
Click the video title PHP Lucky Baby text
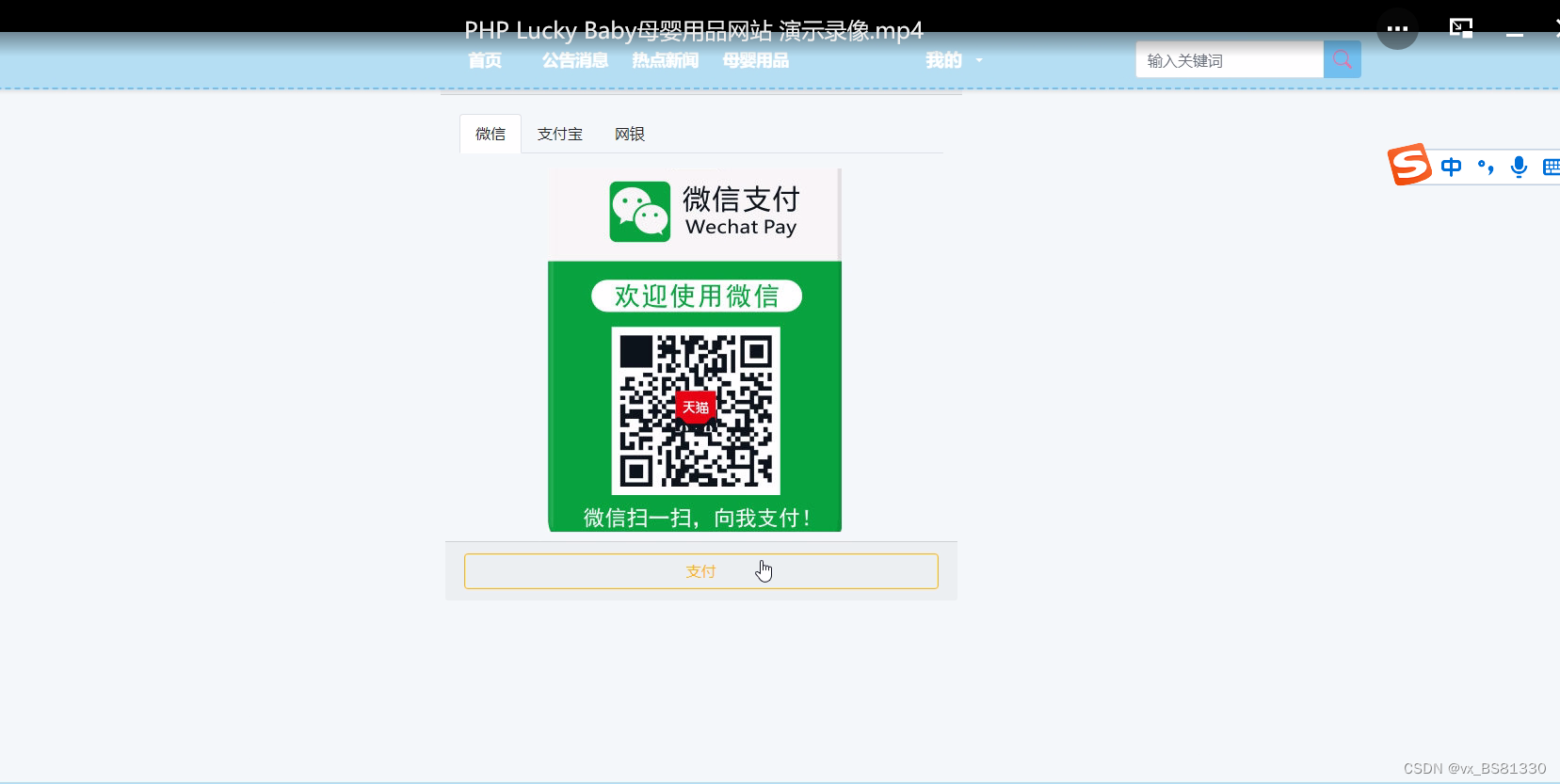click(x=694, y=30)
